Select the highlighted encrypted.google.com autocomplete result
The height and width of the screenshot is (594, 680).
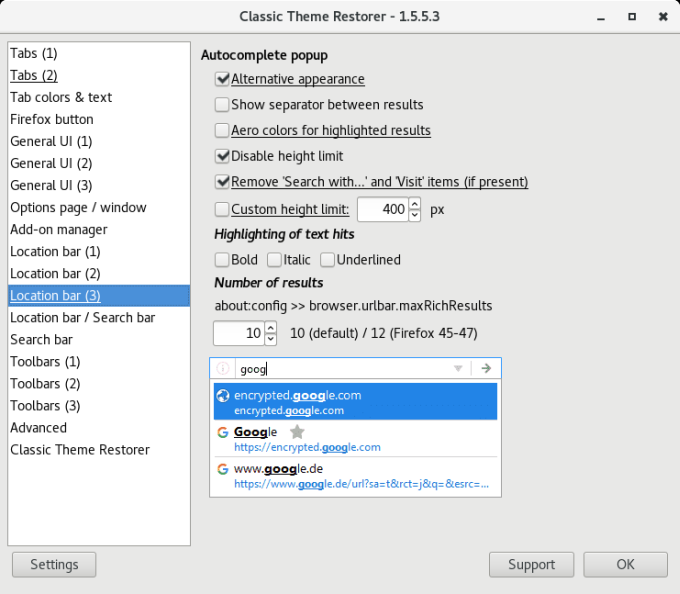pyautogui.click(x=356, y=401)
